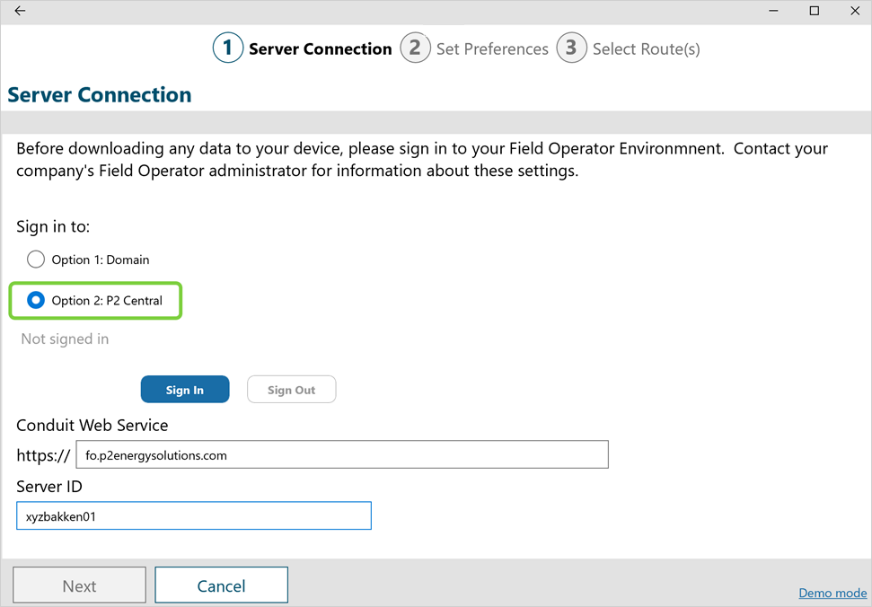Click the step 2 circle icon
The width and height of the screenshot is (872, 607).
[415, 48]
